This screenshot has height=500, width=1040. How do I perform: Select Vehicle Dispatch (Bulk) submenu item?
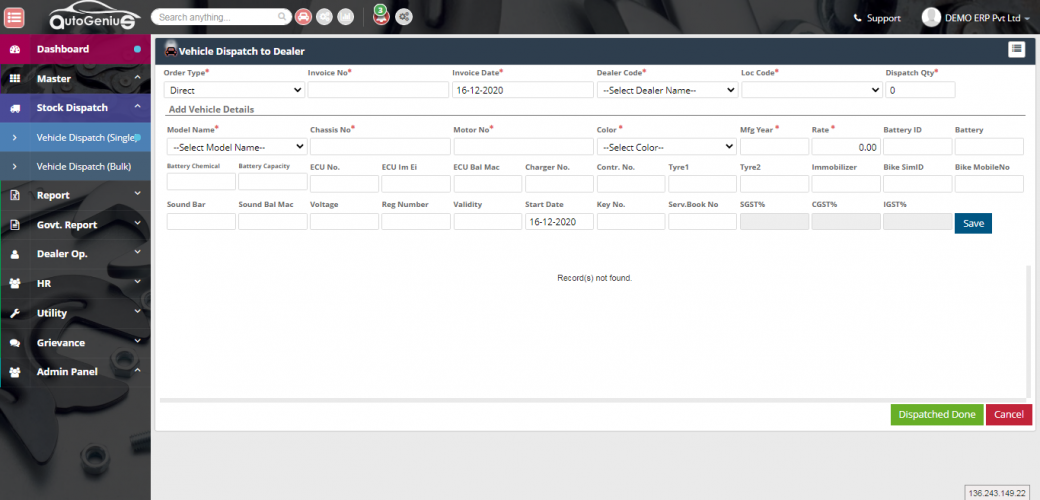coord(76,166)
